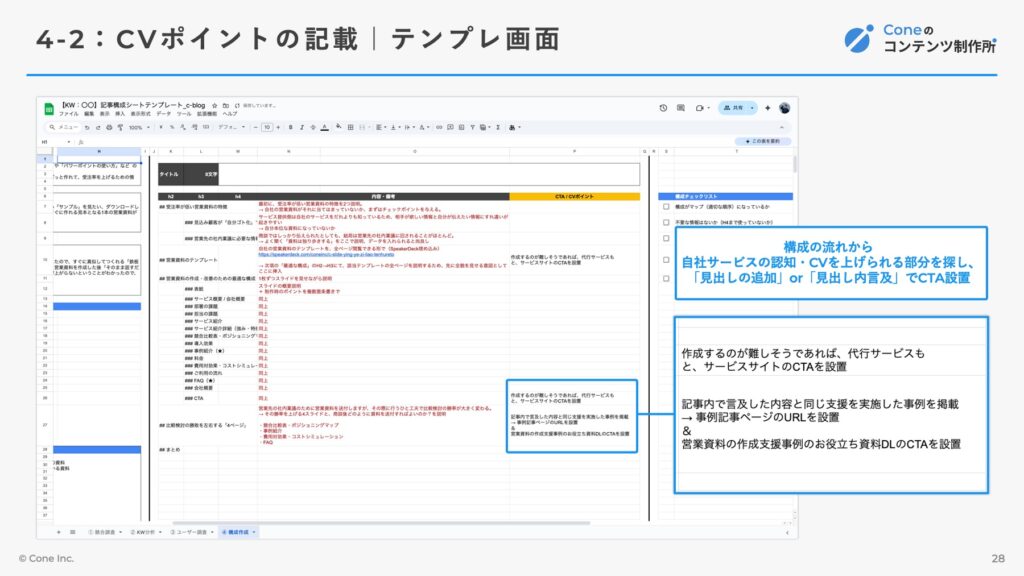Open the version history clock icon
1024x576 pixels.
pos(663,108)
